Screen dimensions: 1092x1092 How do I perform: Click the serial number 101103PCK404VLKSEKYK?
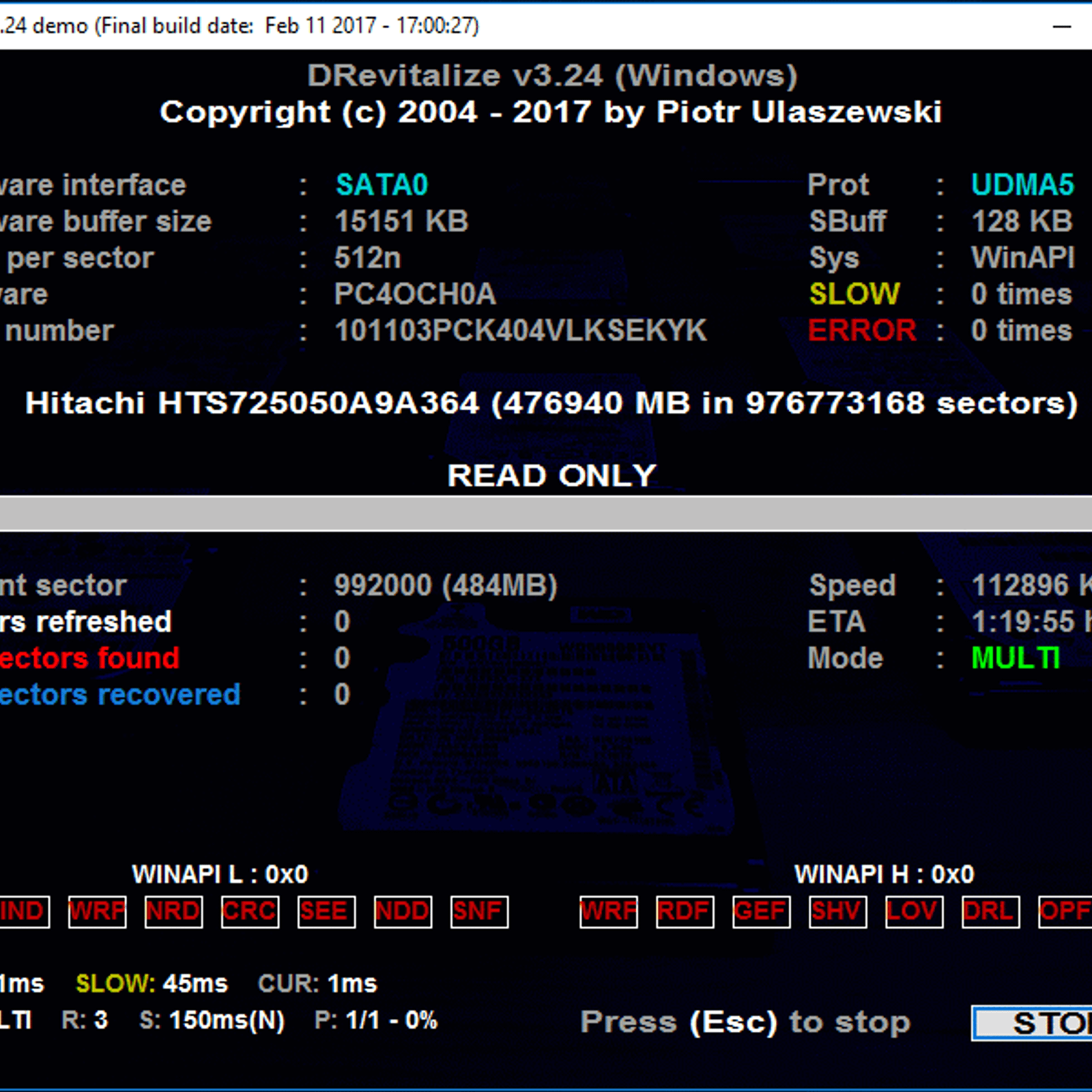coord(521,330)
